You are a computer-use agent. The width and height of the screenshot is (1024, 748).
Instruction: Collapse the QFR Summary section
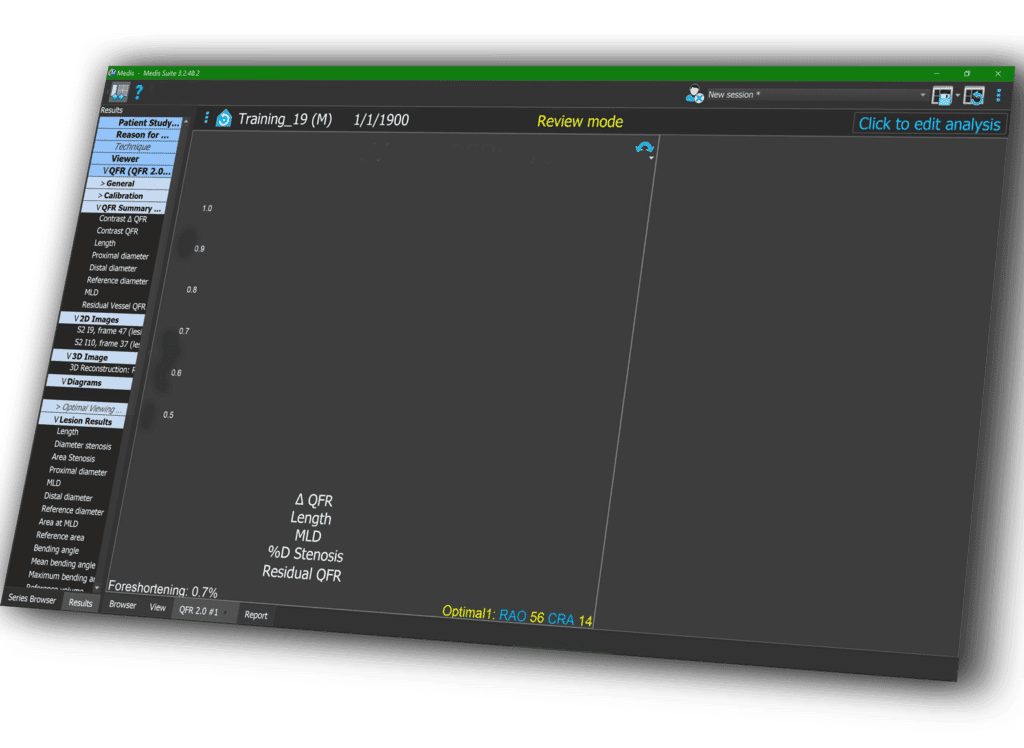(130, 208)
